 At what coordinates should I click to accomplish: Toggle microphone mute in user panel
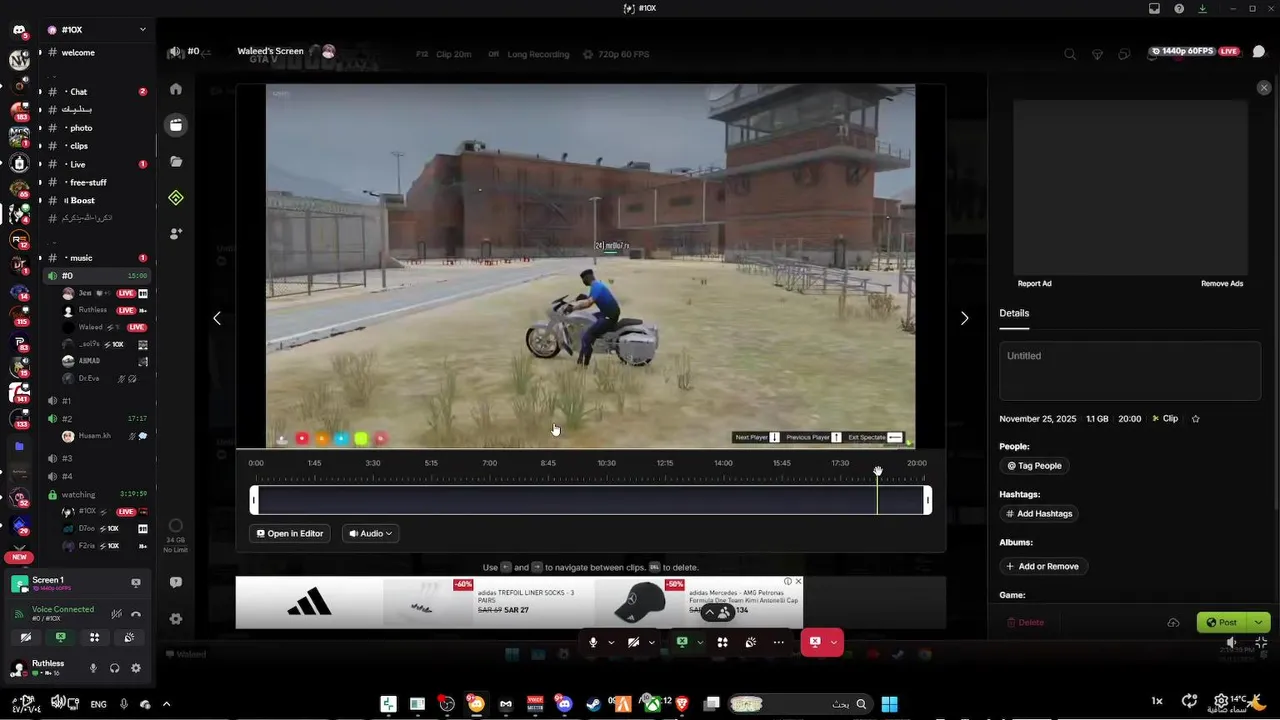pyautogui.click(x=93, y=668)
